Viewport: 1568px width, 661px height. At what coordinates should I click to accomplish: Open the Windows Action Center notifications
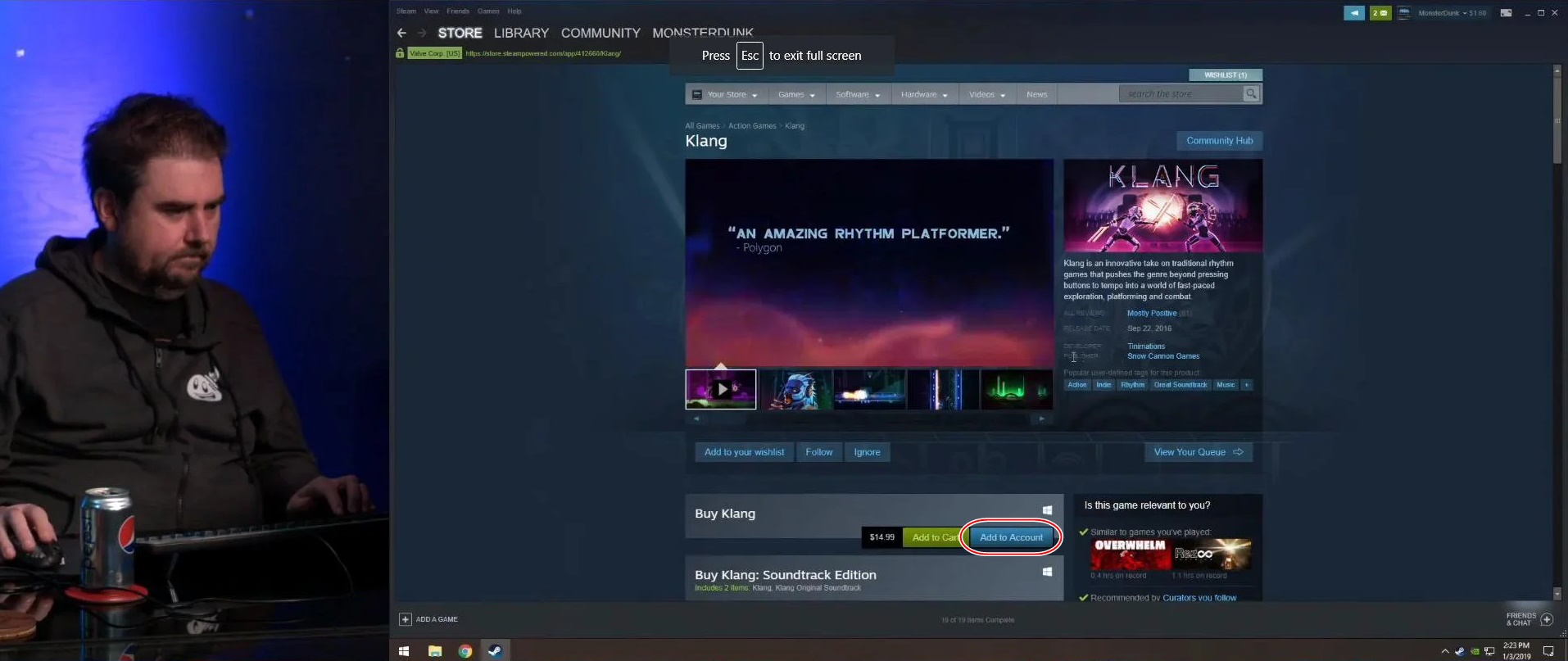click(x=1548, y=652)
